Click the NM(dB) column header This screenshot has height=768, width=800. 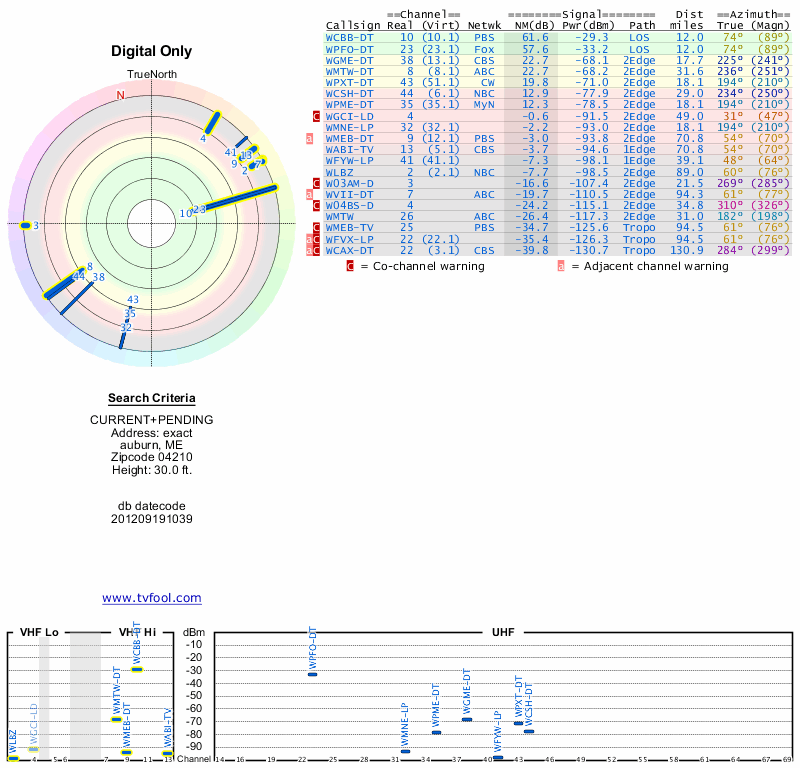point(529,25)
